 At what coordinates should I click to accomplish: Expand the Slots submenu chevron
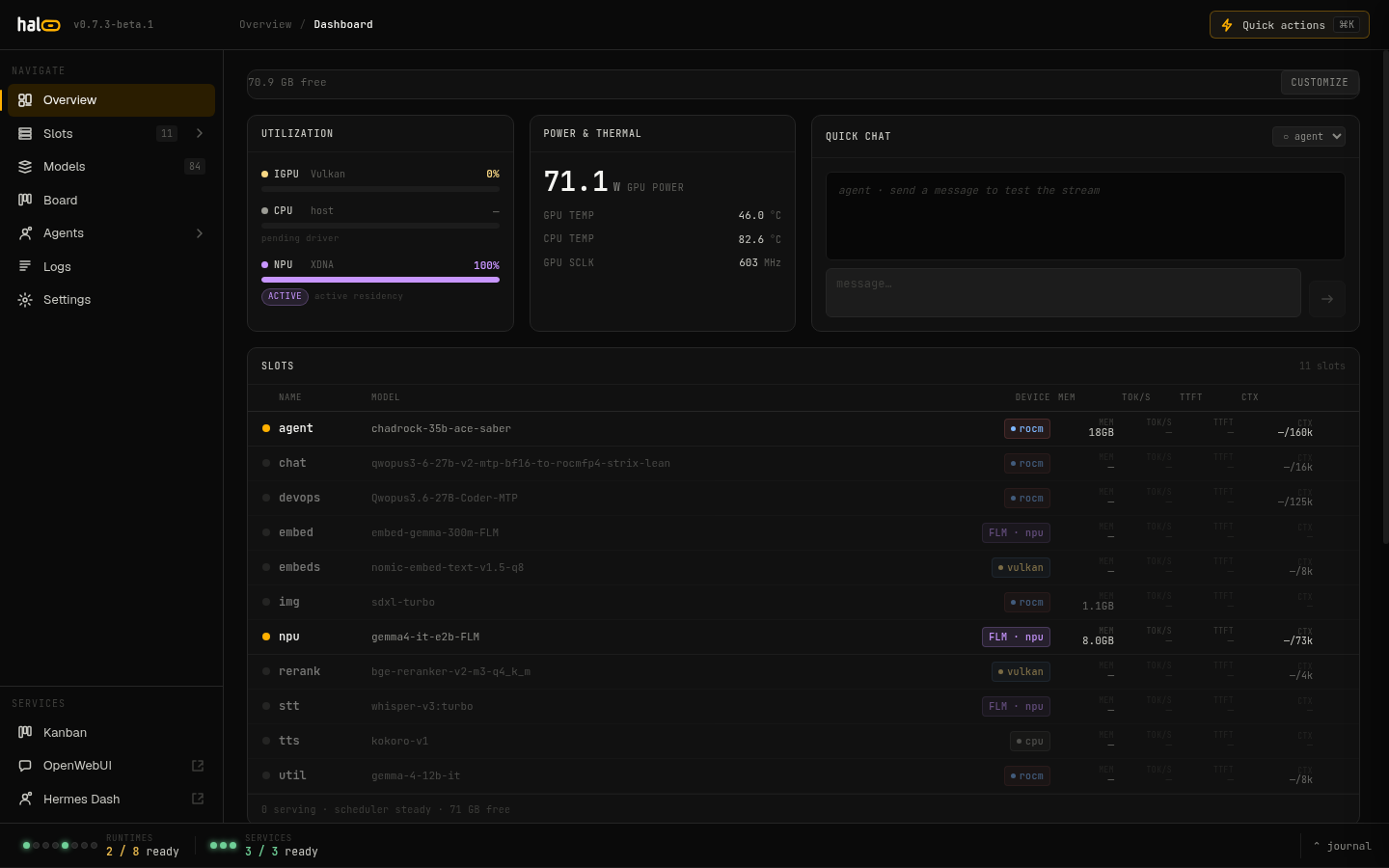click(x=200, y=133)
